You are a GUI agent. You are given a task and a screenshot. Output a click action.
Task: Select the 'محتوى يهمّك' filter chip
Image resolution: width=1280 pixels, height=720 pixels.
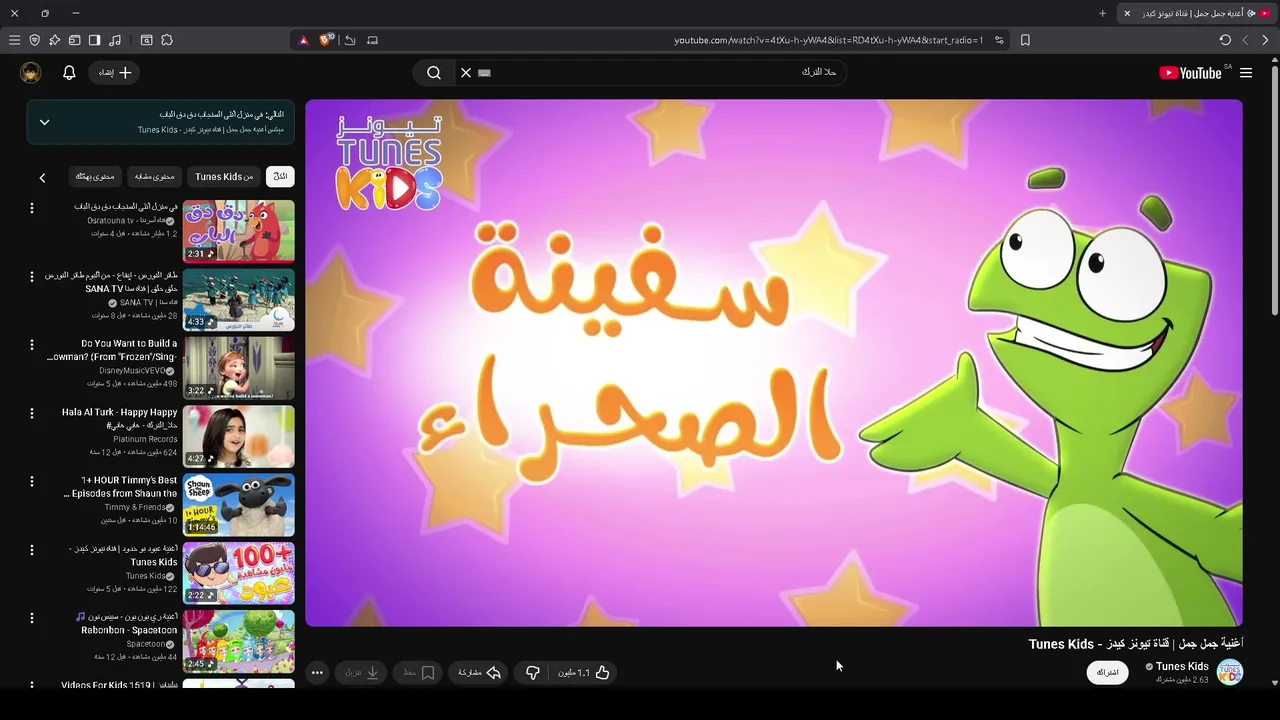(95, 176)
